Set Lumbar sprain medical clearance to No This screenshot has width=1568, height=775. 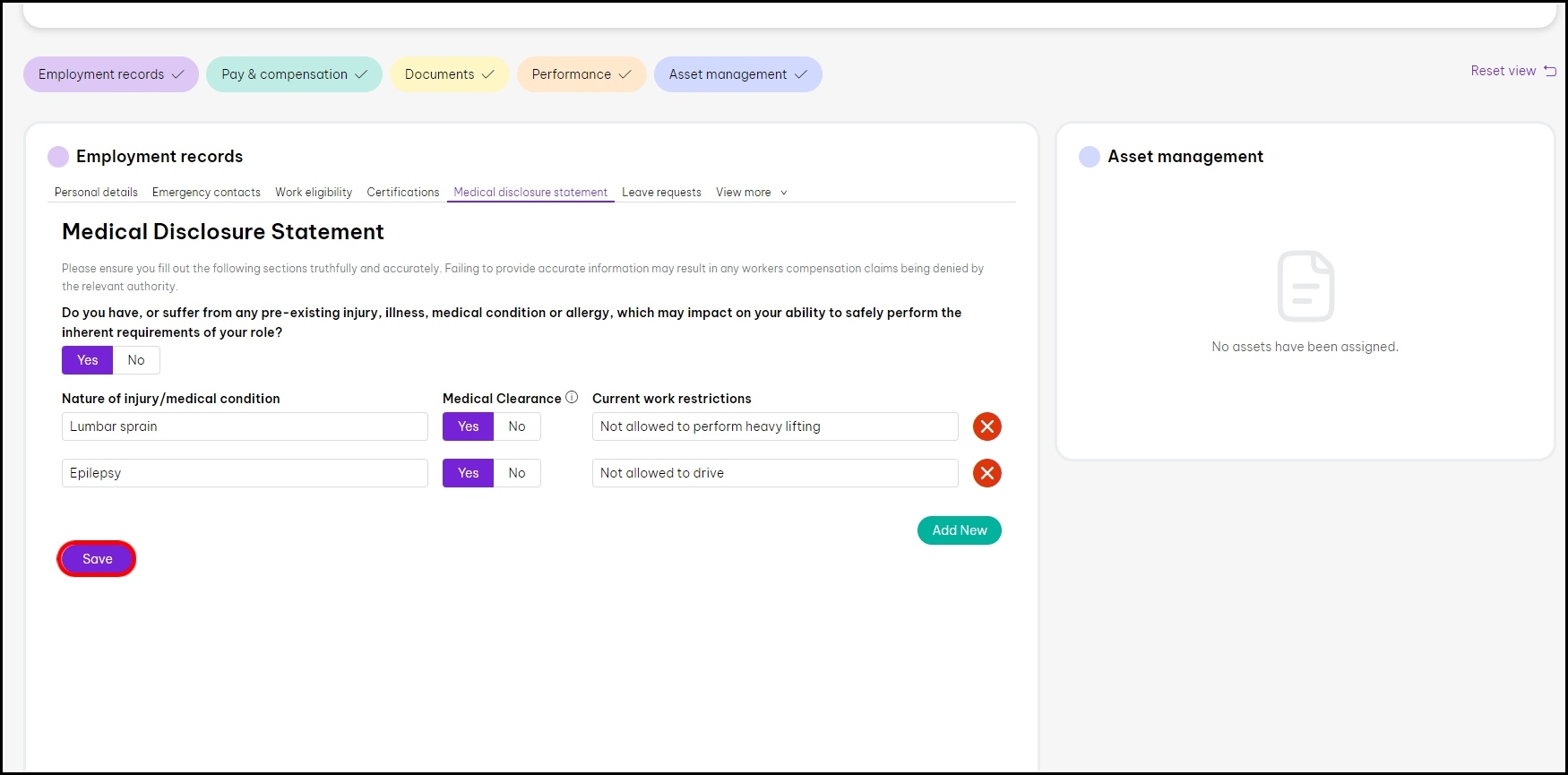pyautogui.click(x=517, y=426)
